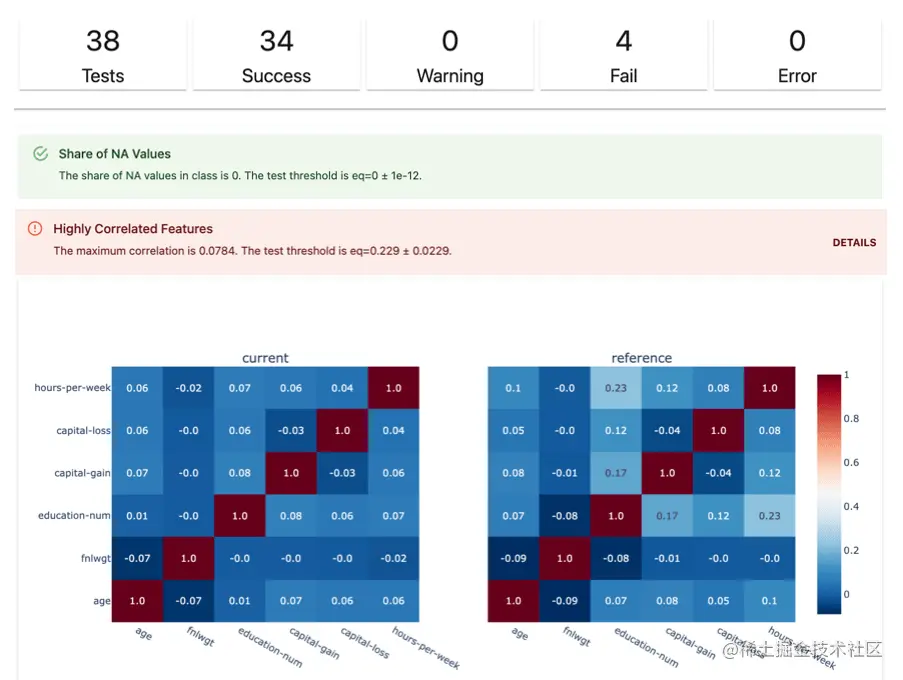The height and width of the screenshot is (680, 903).
Task: Click the reference heatmap title
Action: click(x=642, y=358)
